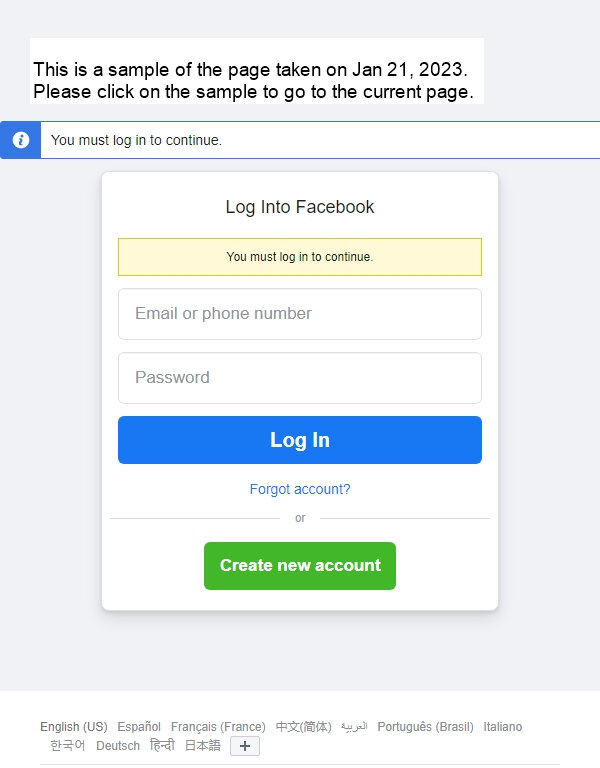Viewport: 600px width, 768px height.
Task: Select the English (US) language link
Action: tap(73, 726)
